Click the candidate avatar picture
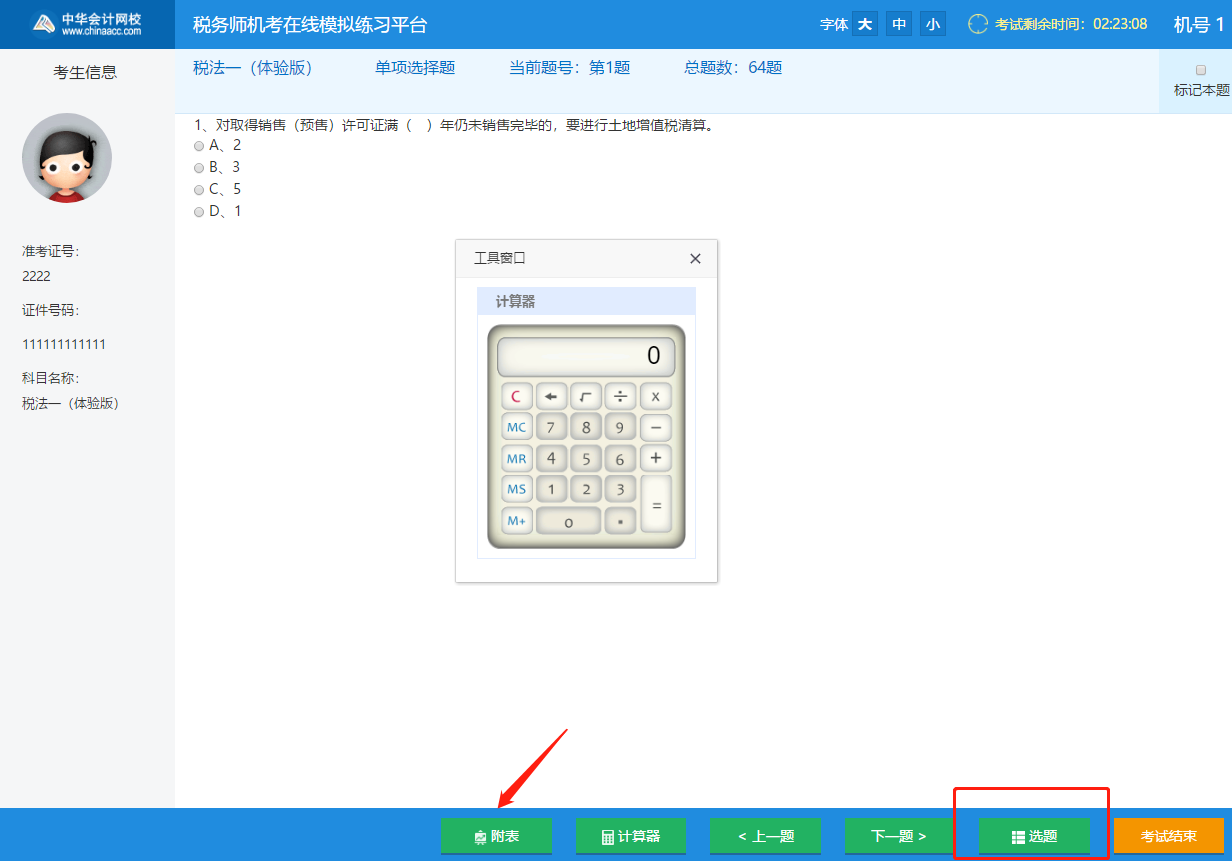Screen dimensions: 1232x861 (x=67, y=158)
